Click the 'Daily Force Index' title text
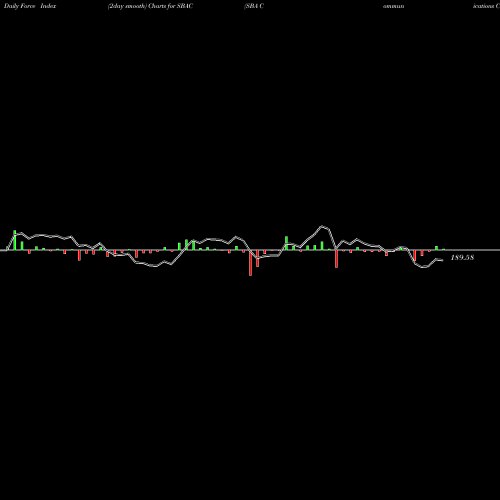Image resolution: width=500 pixels, height=500 pixels. 30,6
